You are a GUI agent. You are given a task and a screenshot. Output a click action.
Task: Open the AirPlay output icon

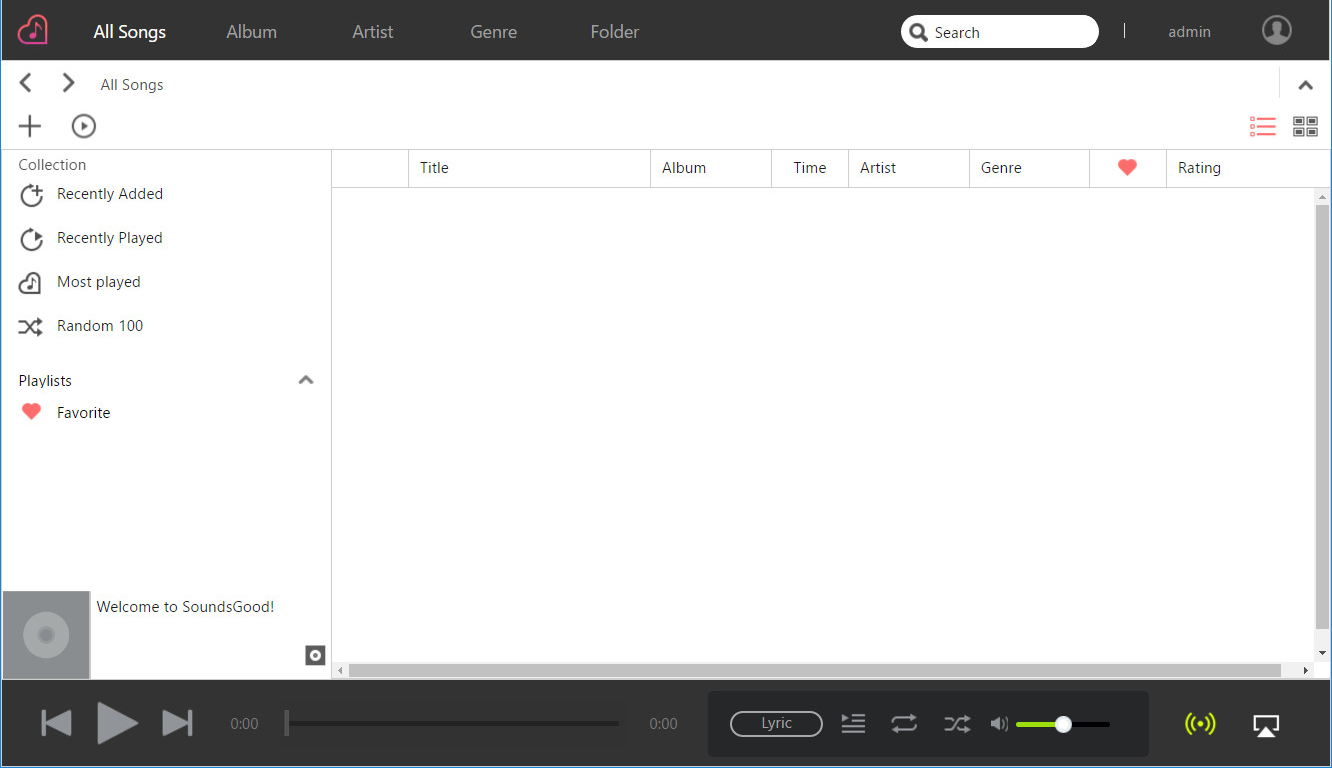[1266, 725]
